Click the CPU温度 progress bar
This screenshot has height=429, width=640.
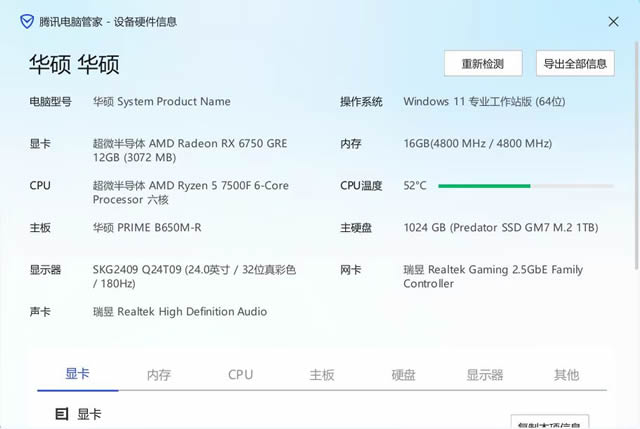(526, 186)
